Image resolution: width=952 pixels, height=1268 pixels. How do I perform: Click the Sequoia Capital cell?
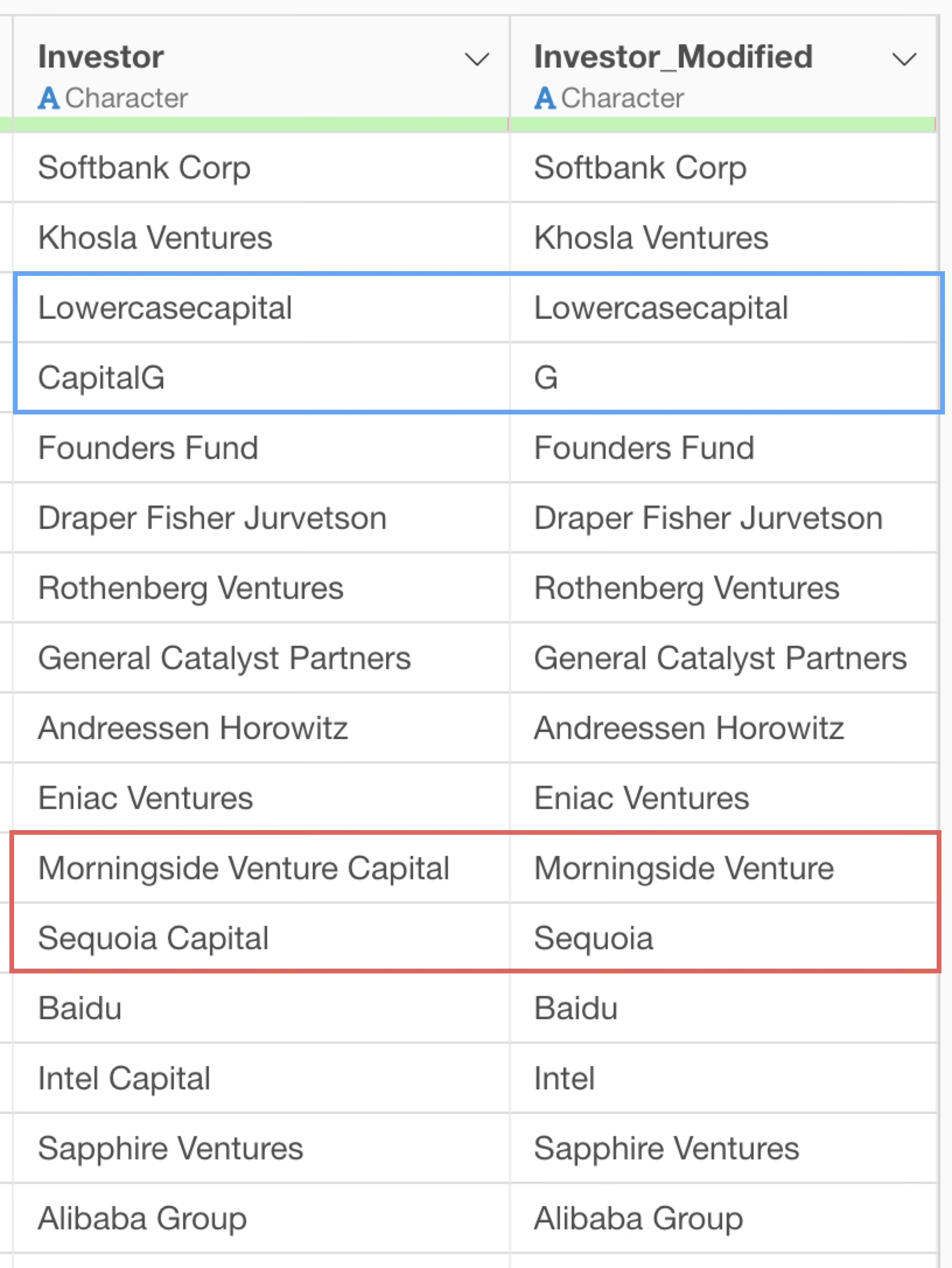(x=153, y=938)
